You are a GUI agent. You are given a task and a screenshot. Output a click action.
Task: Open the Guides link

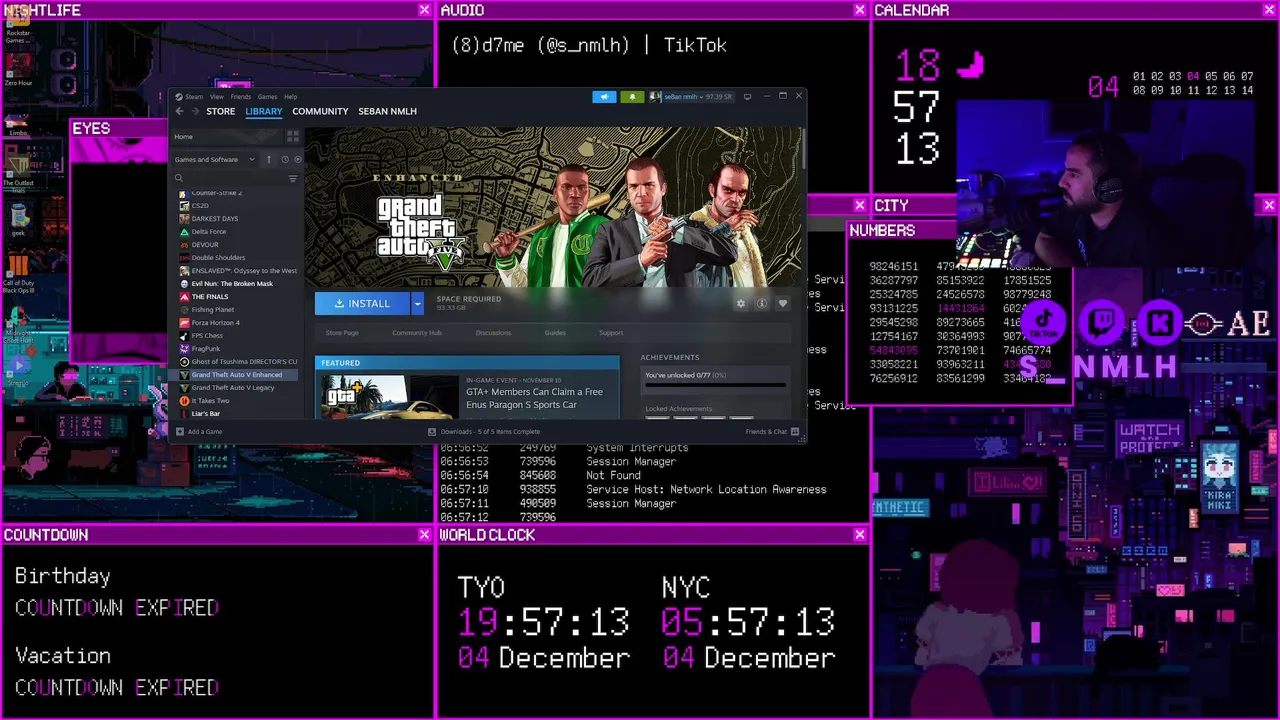click(555, 333)
